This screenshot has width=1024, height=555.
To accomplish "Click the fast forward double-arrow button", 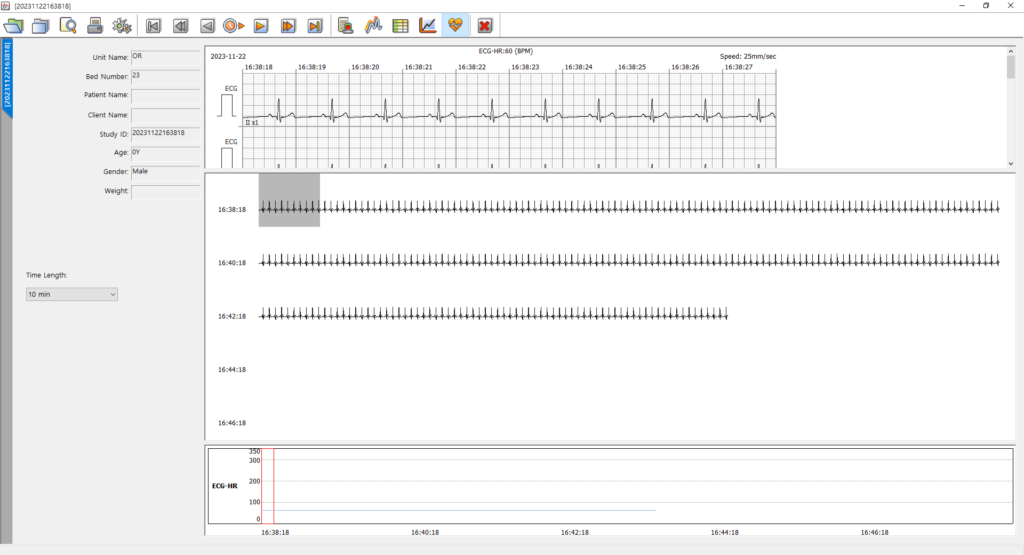I will coord(288,26).
